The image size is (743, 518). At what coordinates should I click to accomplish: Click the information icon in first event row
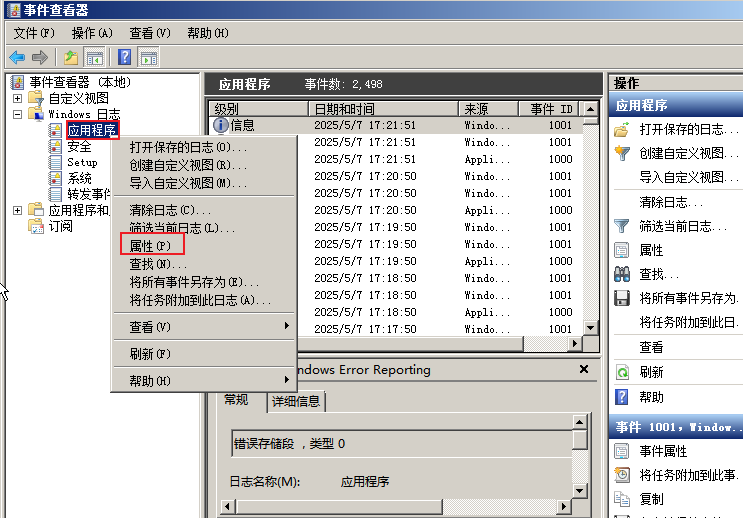(221, 125)
